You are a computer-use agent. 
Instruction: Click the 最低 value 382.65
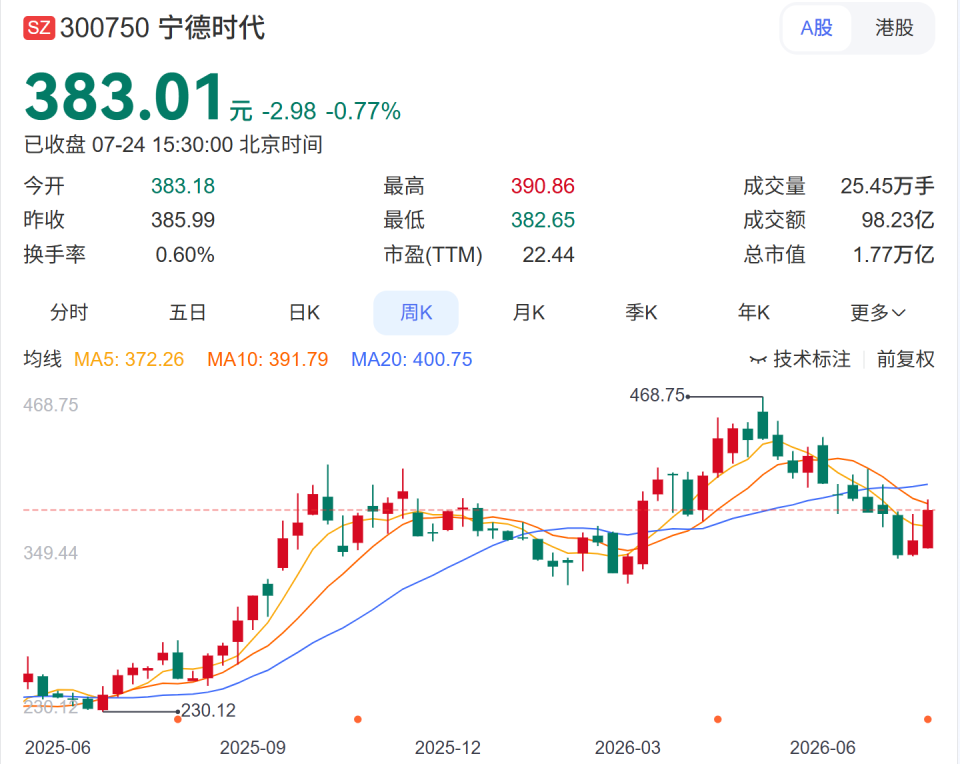(x=543, y=220)
